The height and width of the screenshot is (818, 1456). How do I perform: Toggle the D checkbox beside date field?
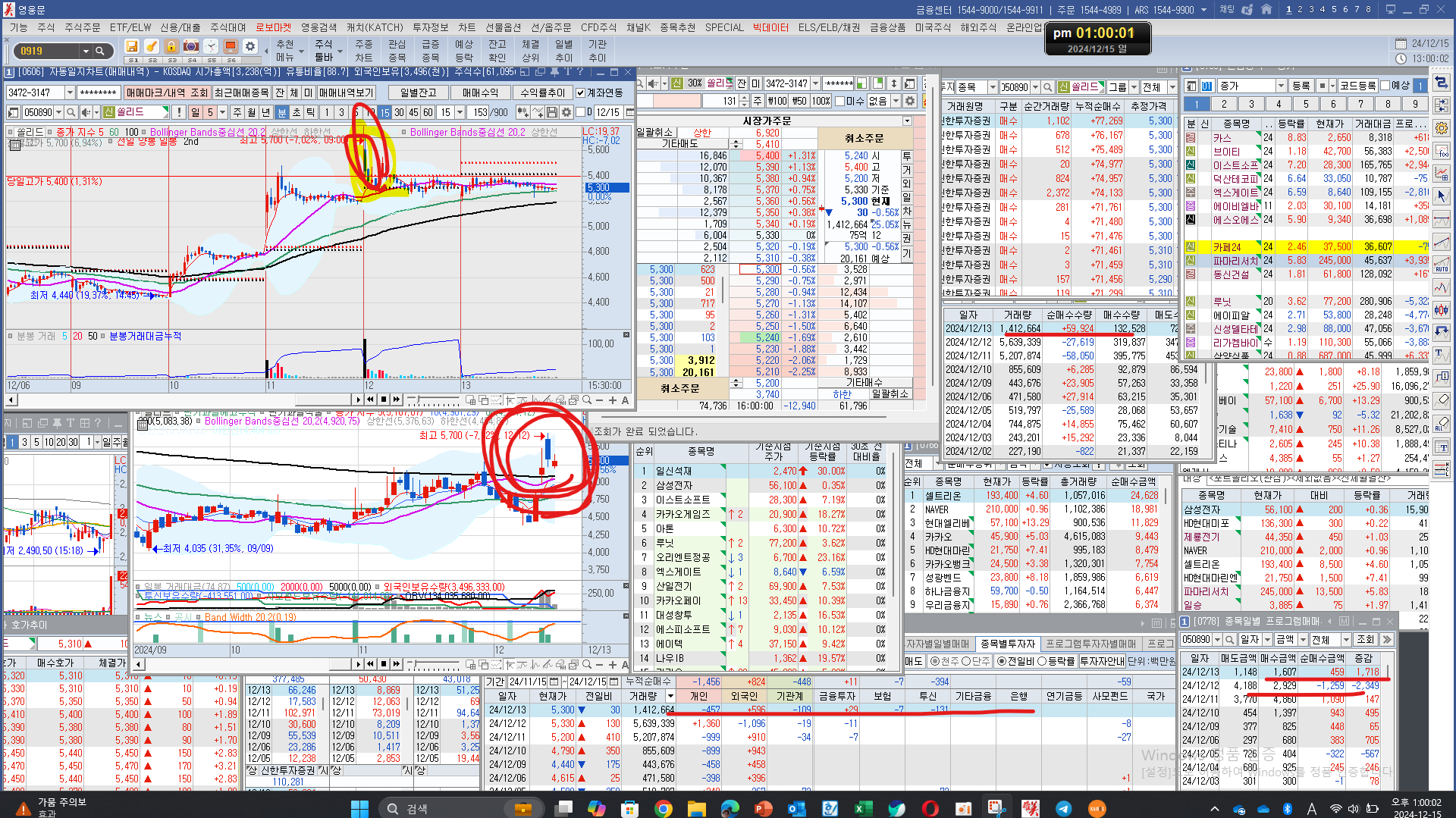[x=580, y=112]
